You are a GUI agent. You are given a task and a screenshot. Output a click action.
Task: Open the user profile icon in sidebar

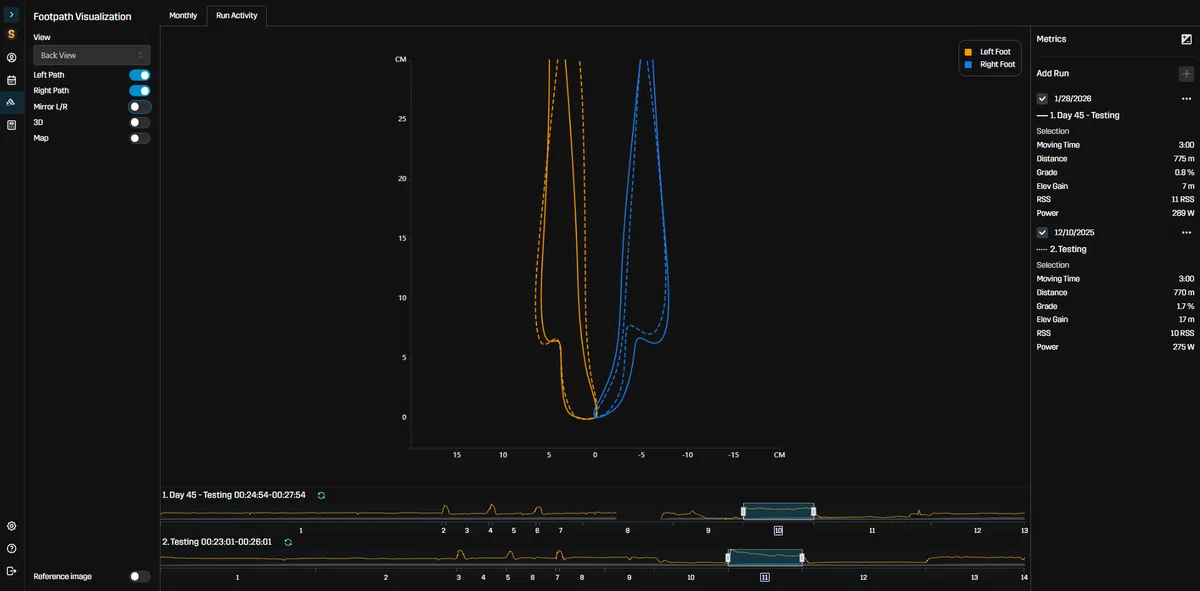[x=12, y=58]
